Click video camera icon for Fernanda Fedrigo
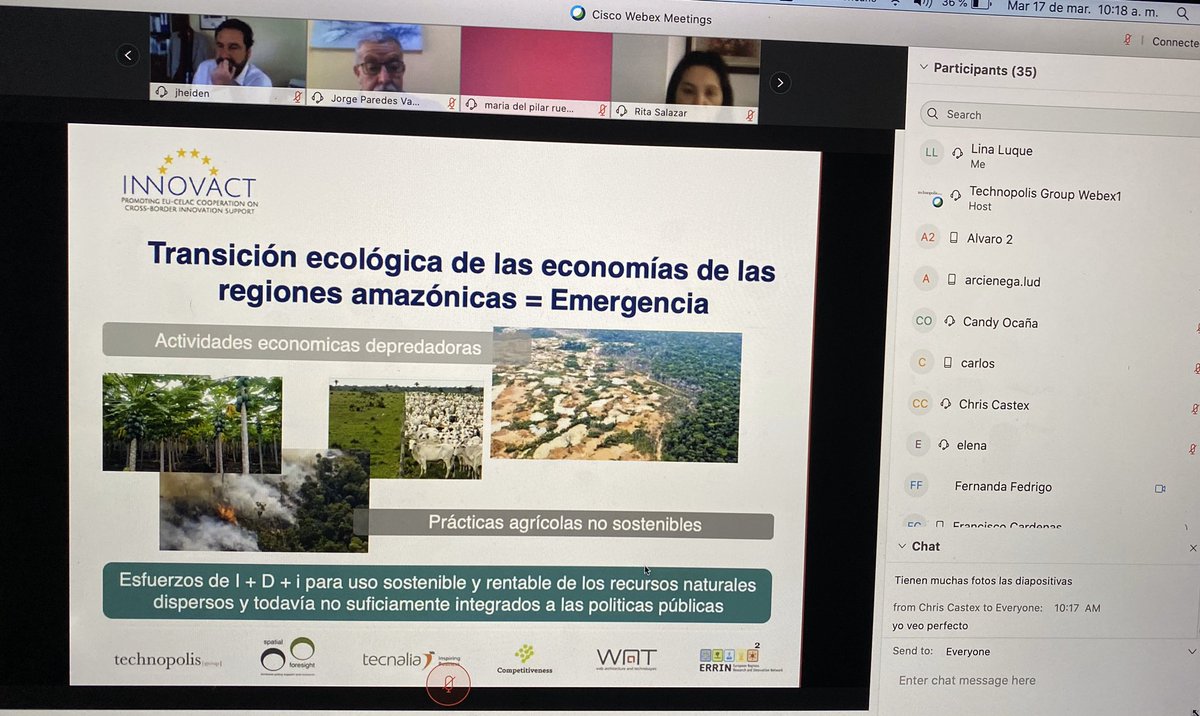This screenshot has height=716, width=1200. (x=1161, y=488)
